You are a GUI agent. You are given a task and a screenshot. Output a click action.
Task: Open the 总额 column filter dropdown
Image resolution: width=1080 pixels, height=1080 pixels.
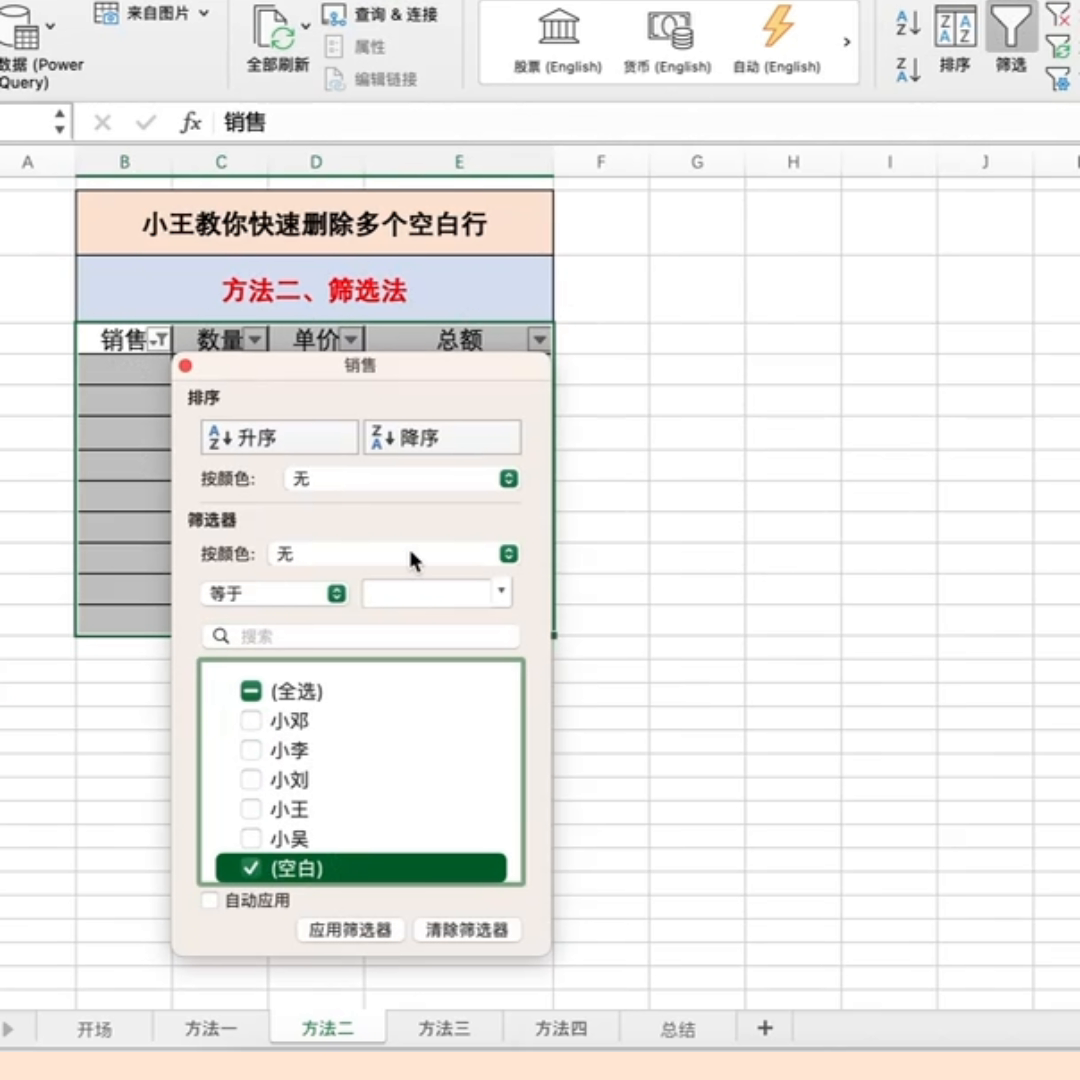[x=539, y=339]
